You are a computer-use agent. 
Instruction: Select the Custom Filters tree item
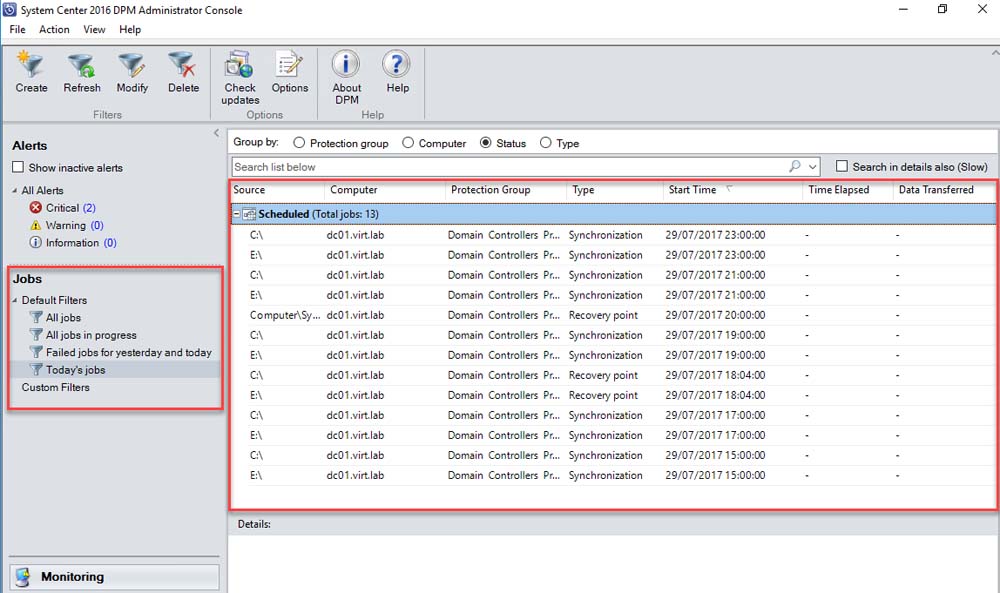click(55, 387)
